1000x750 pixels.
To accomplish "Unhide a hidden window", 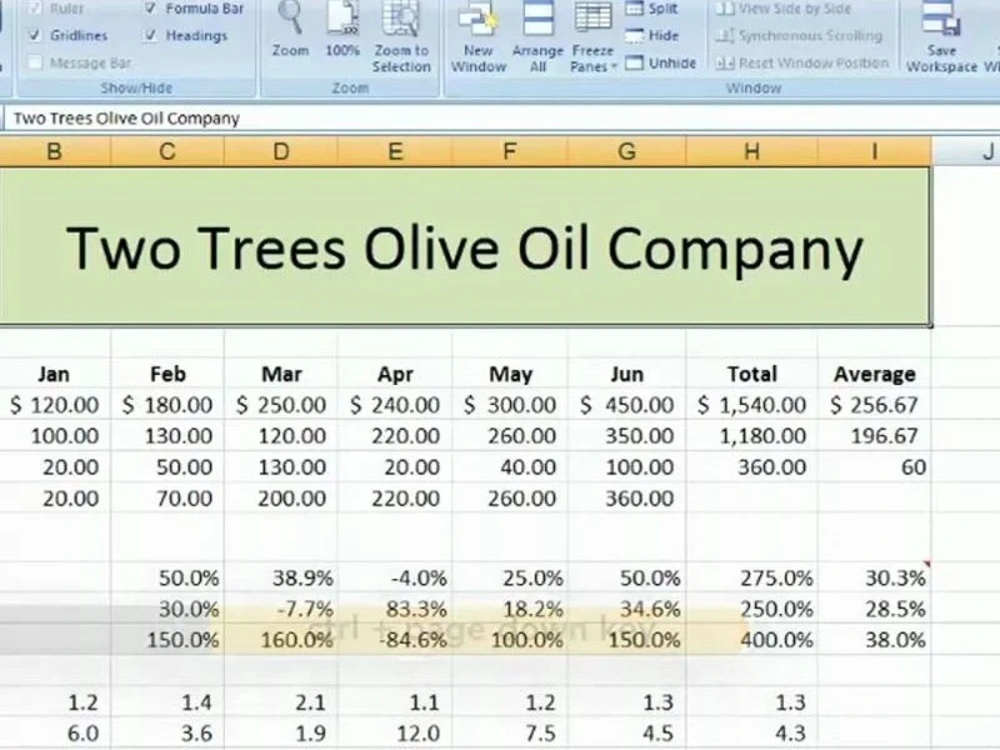I will (660, 63).
